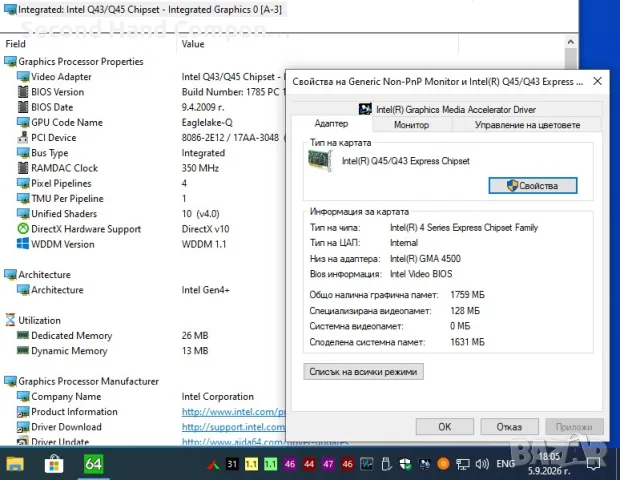Open Windows Security shield tray icon

(x=405, y=464)
